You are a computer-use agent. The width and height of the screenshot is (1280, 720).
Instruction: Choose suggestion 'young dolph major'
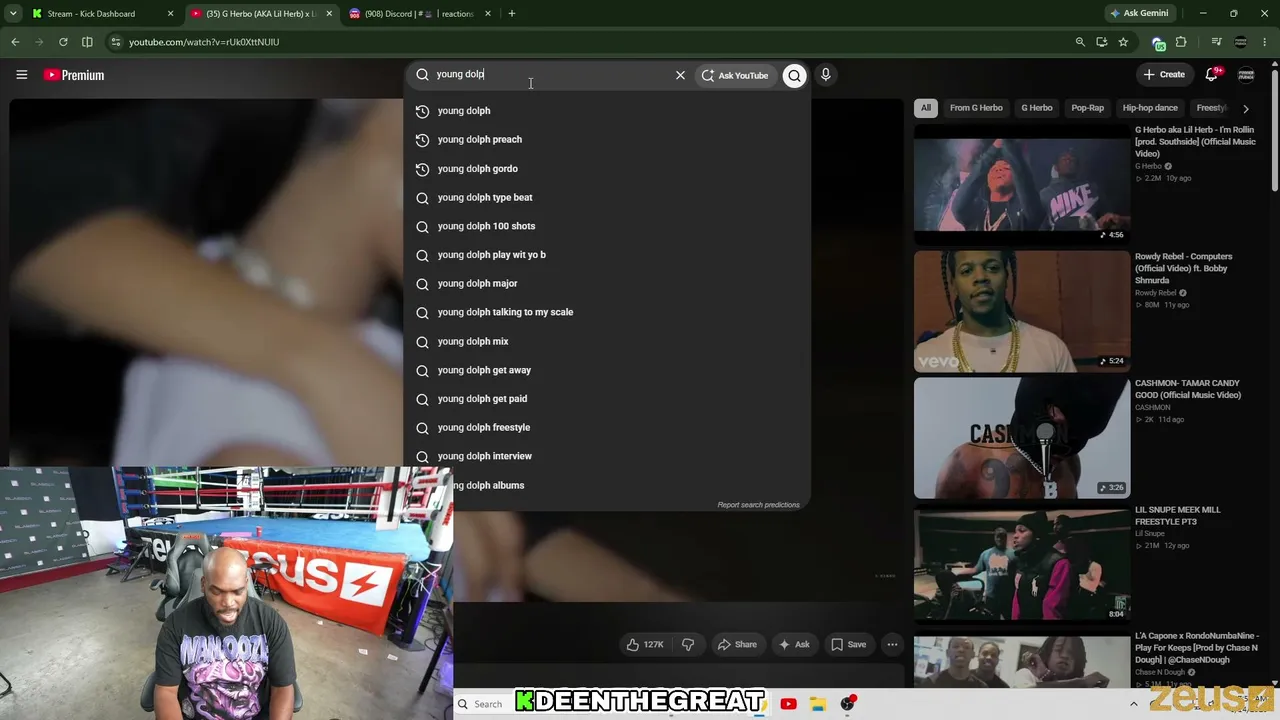pos(607,284)
